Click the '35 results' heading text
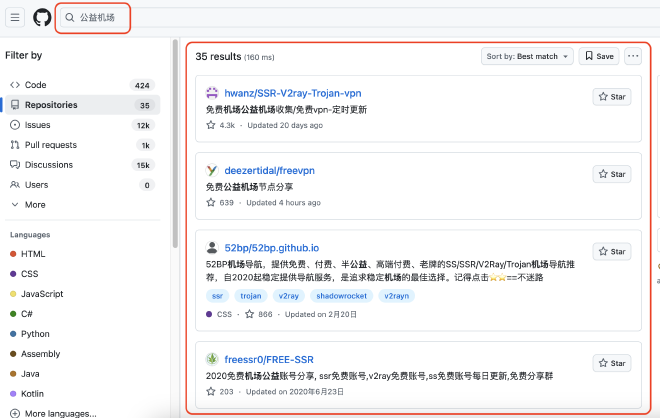 [x=218, y=56]
